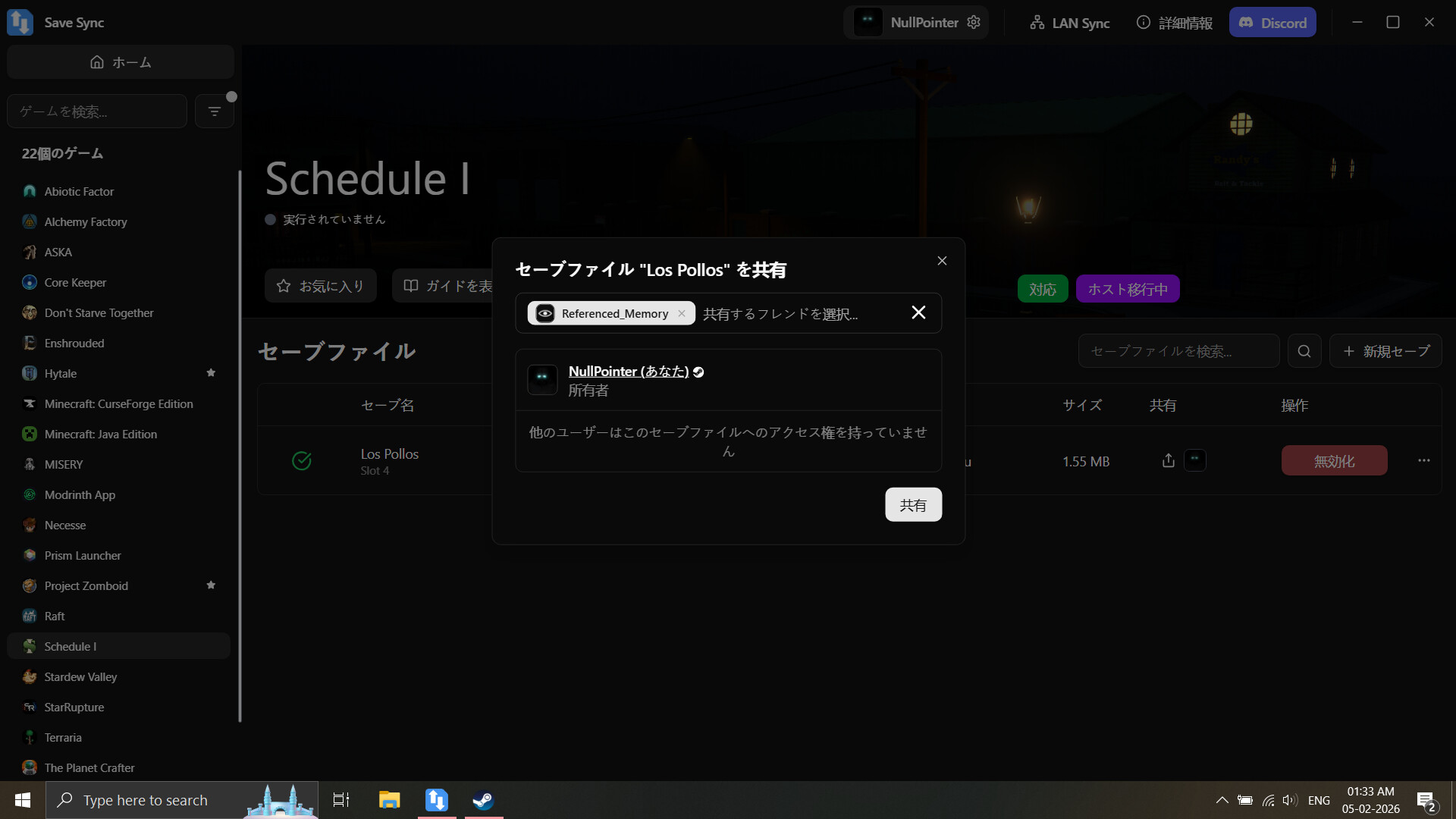Click the StarRupture game icon
Screen dimensions: 1456x819
tap(30, 707)
